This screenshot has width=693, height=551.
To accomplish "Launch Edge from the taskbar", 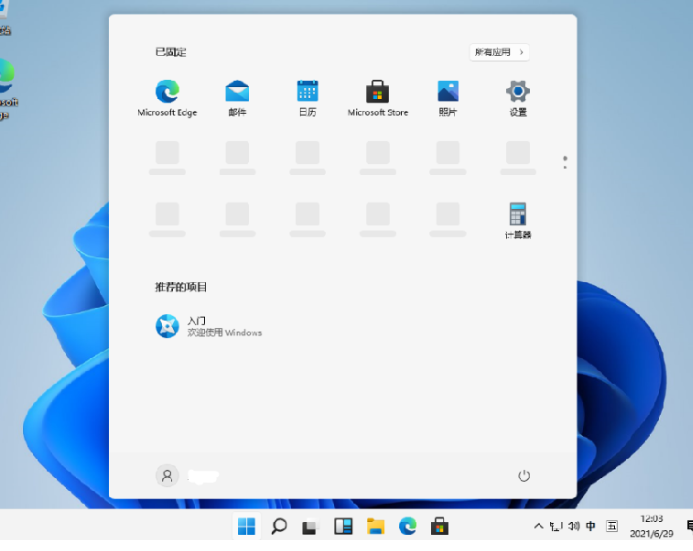I will point(407,526).
